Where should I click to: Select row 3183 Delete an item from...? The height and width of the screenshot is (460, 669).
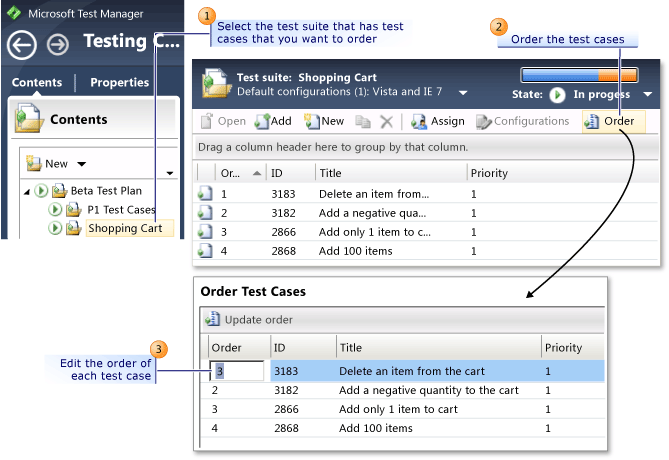(x=426, y=194)
